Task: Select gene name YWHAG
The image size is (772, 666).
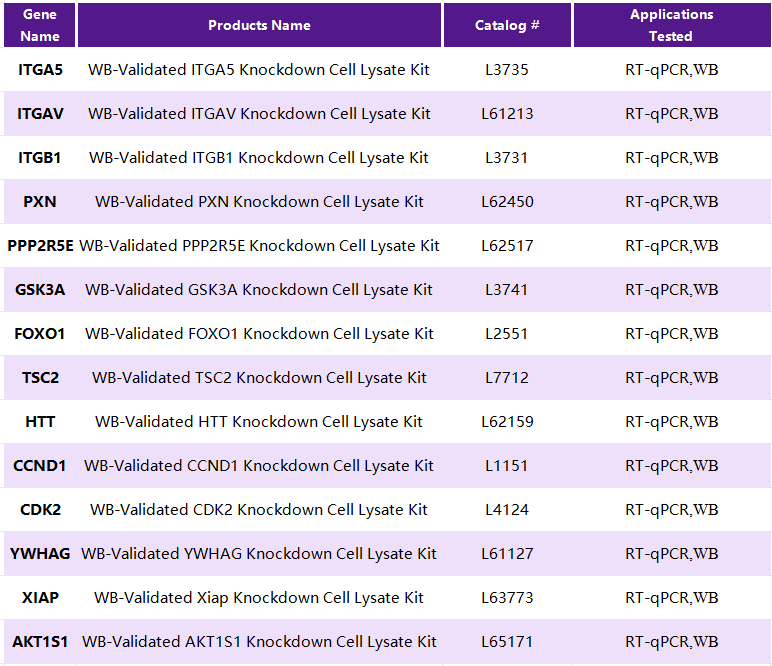Action: pos(40,554)
